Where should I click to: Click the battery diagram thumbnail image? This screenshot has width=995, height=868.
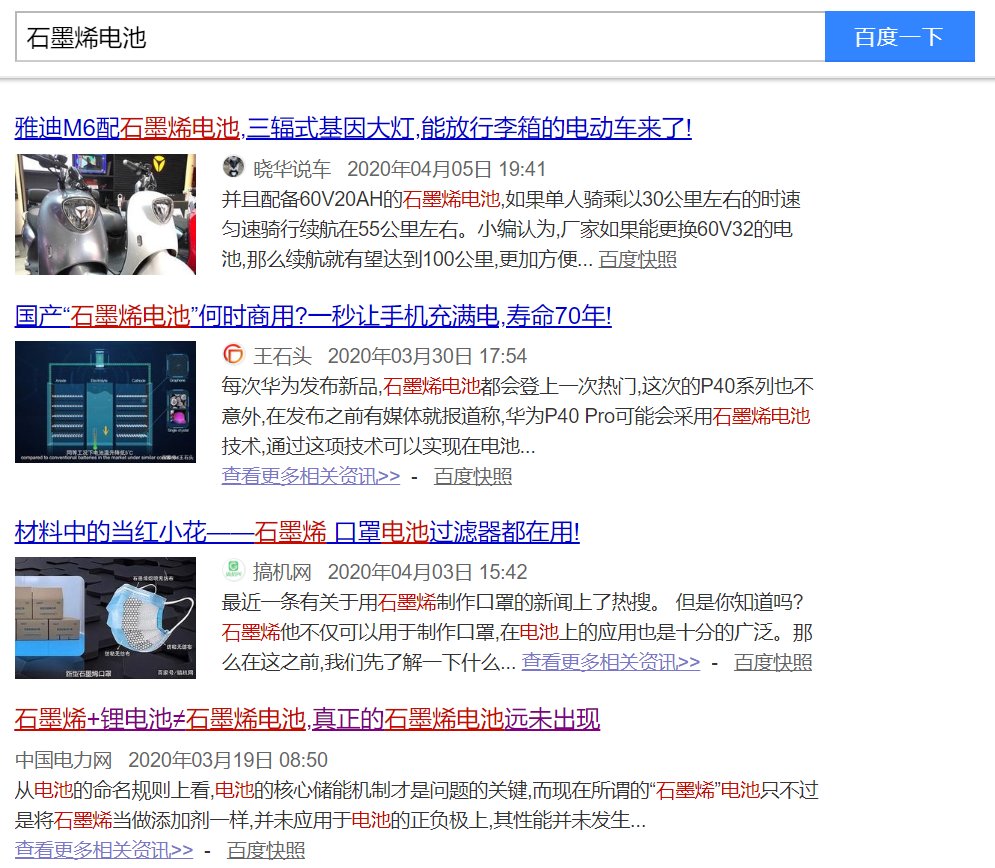(104, 402)
